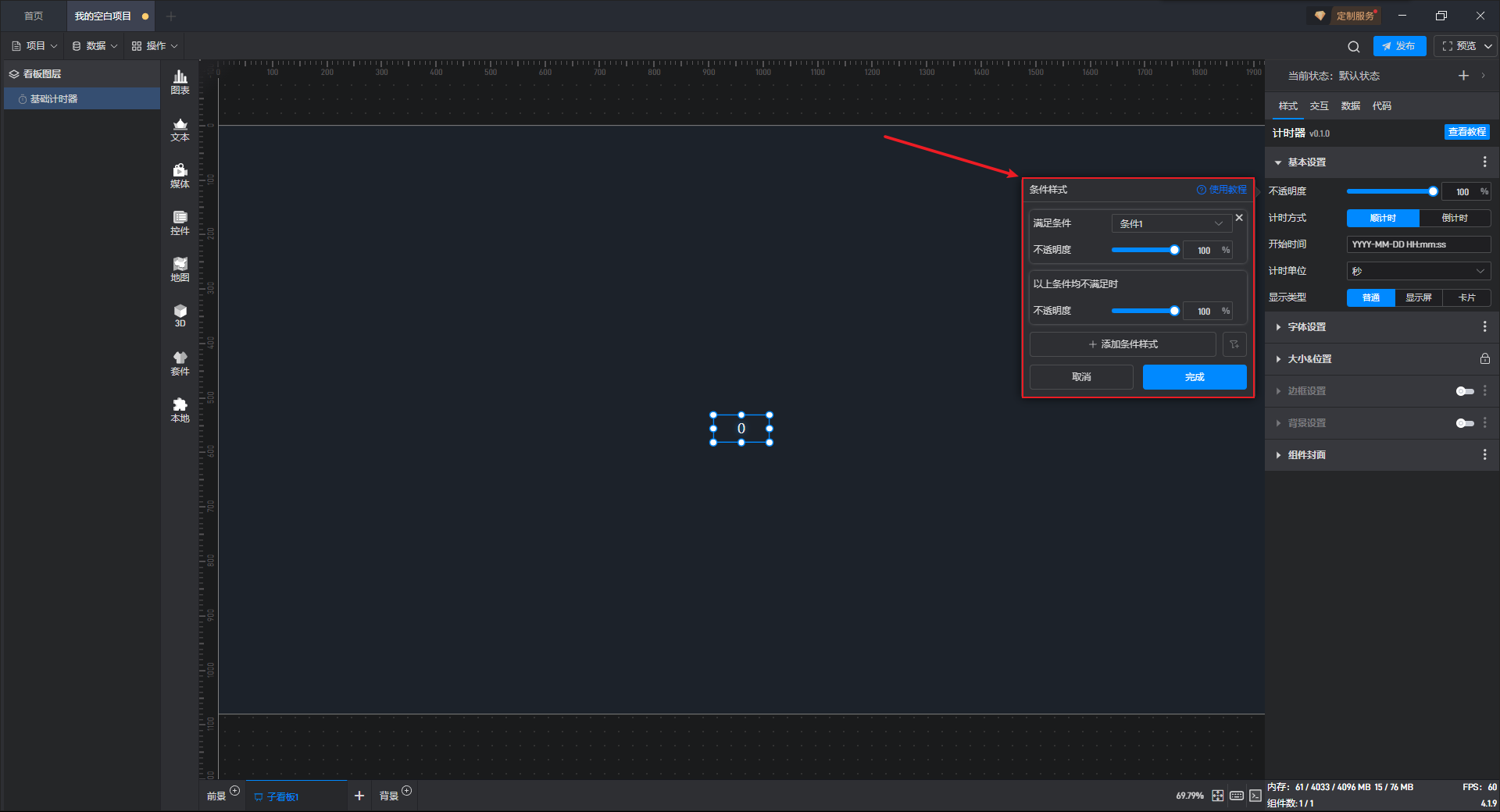Open the 地图 map component panel
The height and width of the screenshot is (812, 1500).
tap(180, 269)
